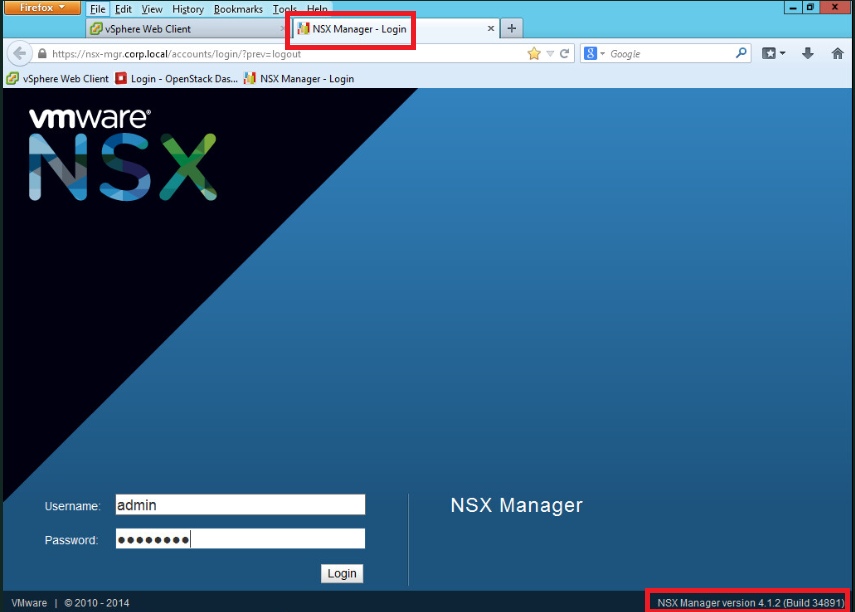Open the orange Firefox menu button
The image size is (855, 612).
[x=43, y=8]
